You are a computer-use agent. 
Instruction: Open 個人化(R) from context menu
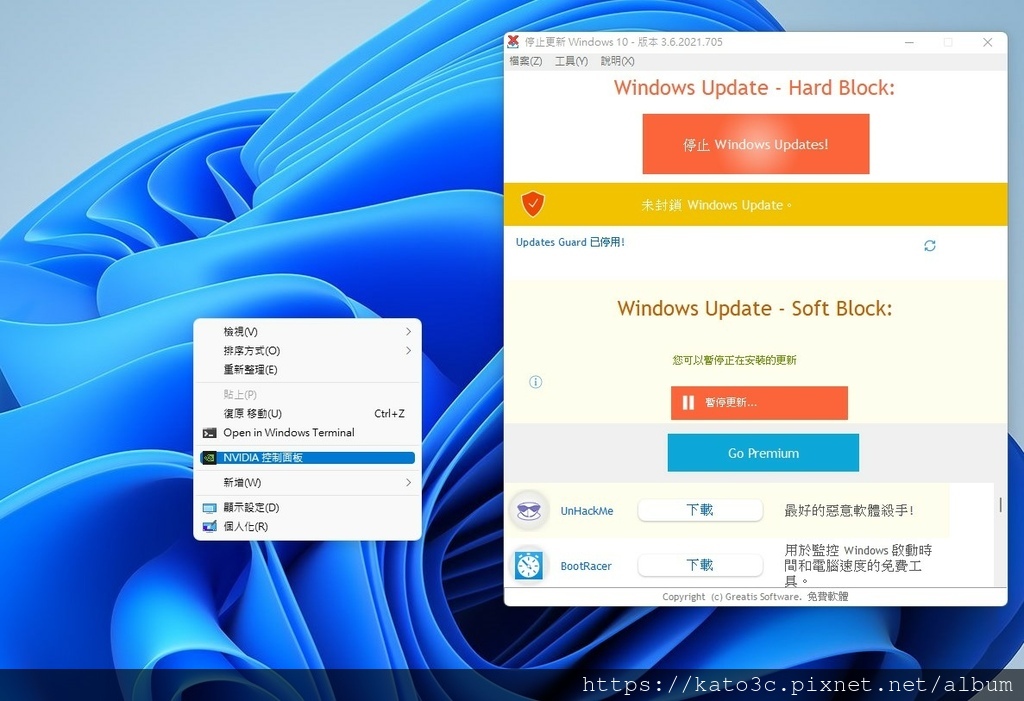coord(307,527)
